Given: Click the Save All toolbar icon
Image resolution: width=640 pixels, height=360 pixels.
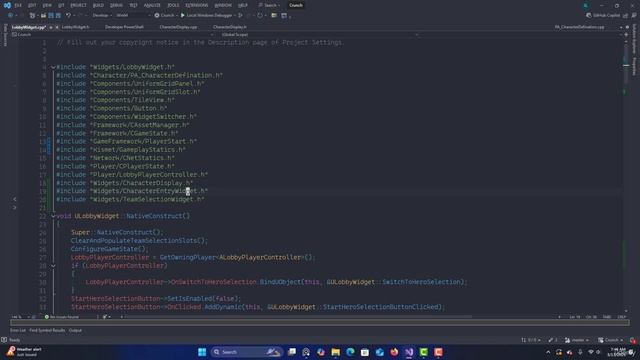Looking at the screenshot, I should tap(58, 15).
